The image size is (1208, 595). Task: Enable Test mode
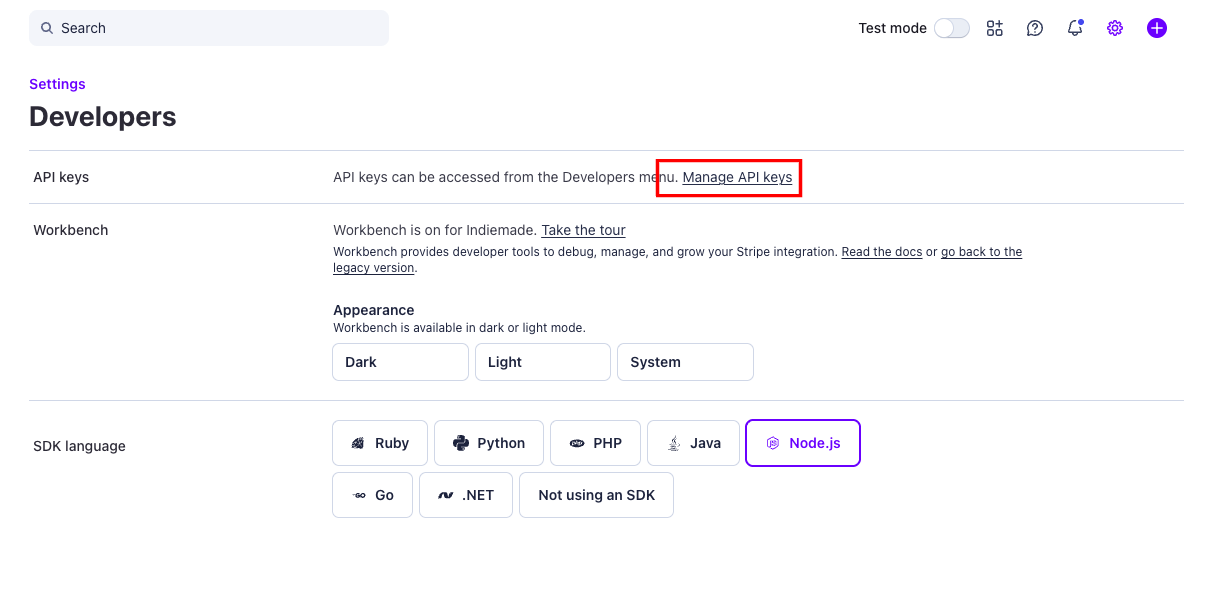pos(951,28)
